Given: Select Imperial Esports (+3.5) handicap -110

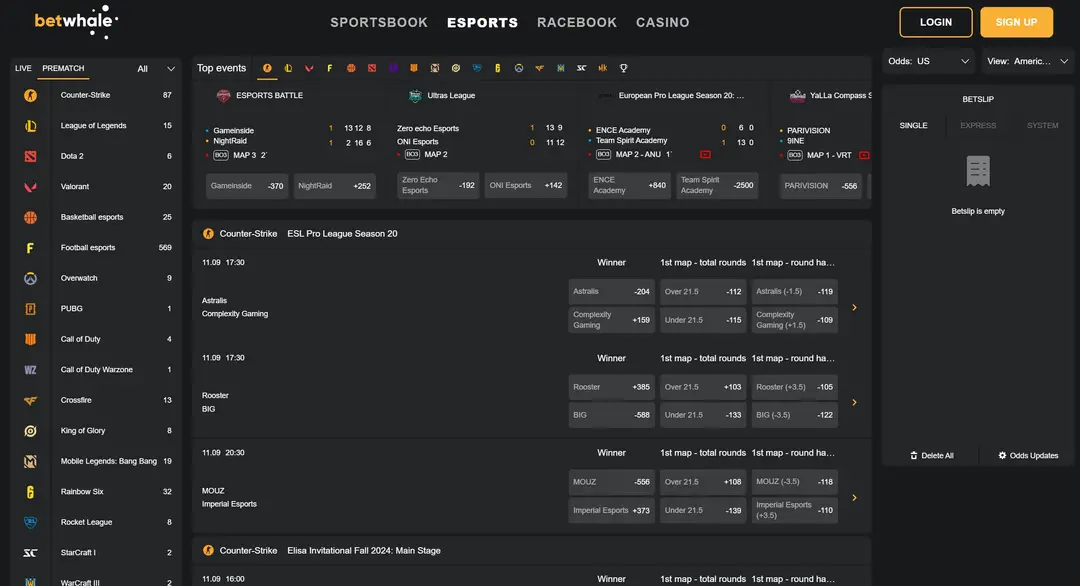Looking at the screenshot, I should pos(794,510).
